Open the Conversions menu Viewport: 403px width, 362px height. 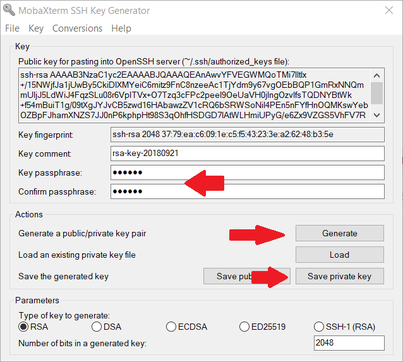(77, 28)
